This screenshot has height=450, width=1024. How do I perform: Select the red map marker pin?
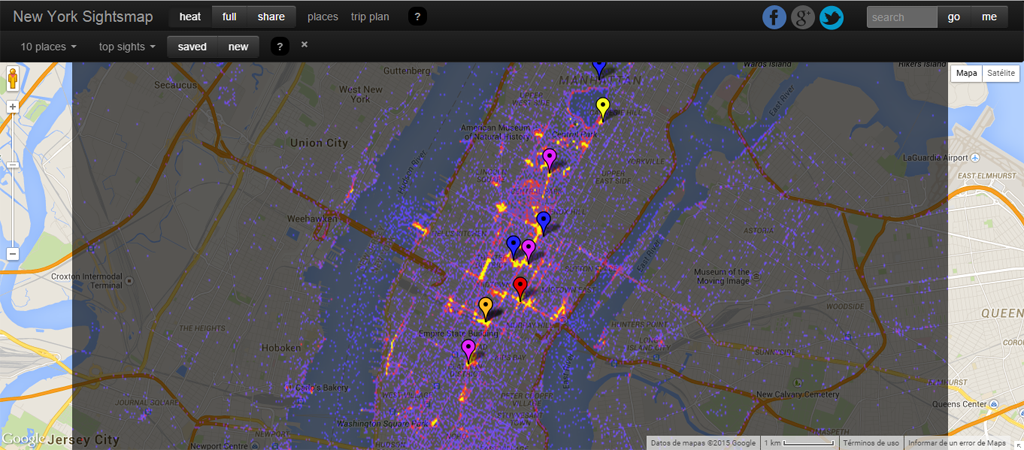520,288
